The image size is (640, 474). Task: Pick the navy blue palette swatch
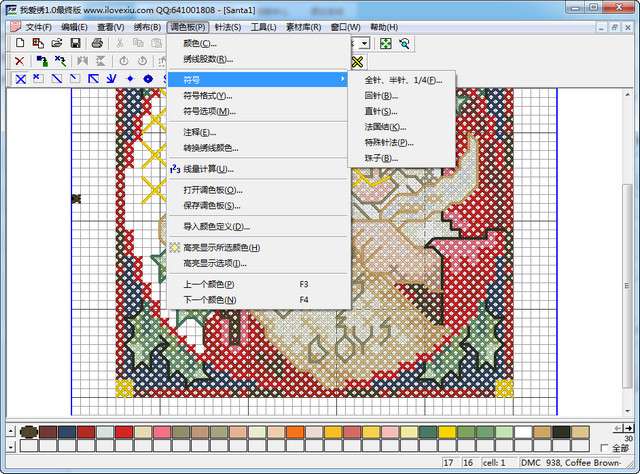click(67, 432)
